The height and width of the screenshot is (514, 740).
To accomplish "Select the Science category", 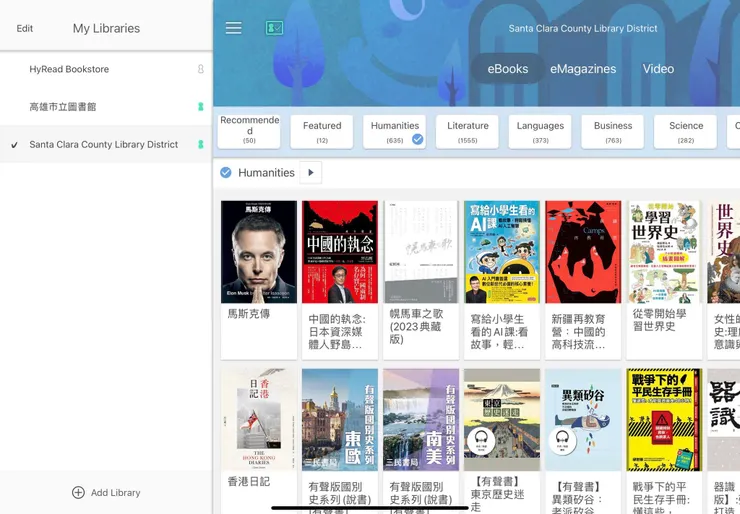I will [x=685, y=132].
